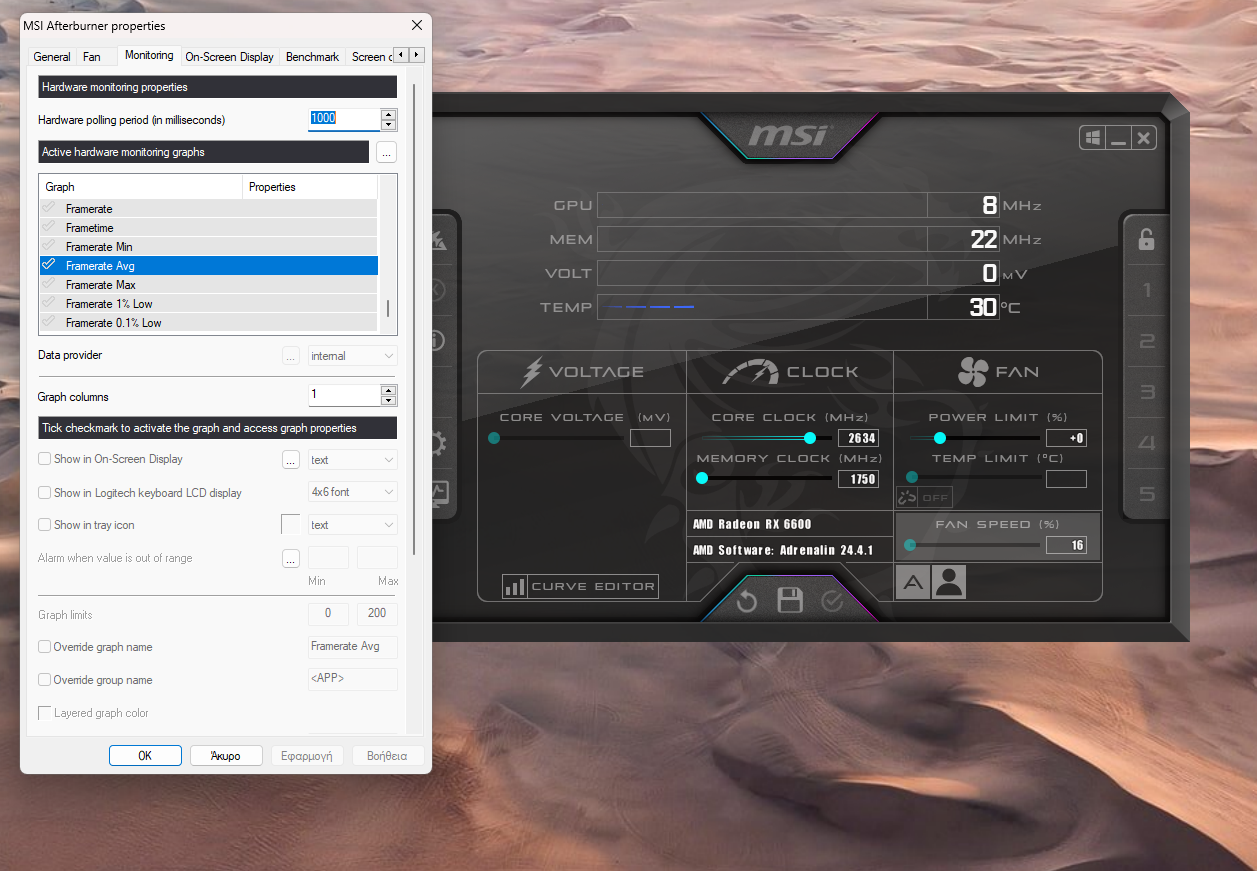This screenshot has width=1257, height=871.
Task: Select the Monitoring tab
Action: tap(149, 56)
